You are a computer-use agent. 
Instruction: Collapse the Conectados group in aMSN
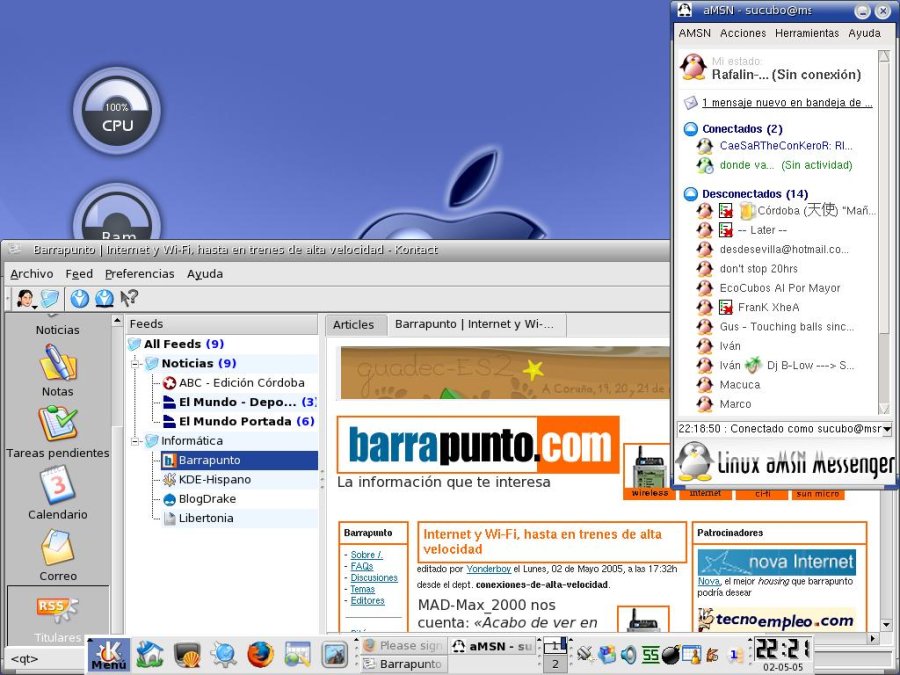pyautogui.click(x=690, y=129)
